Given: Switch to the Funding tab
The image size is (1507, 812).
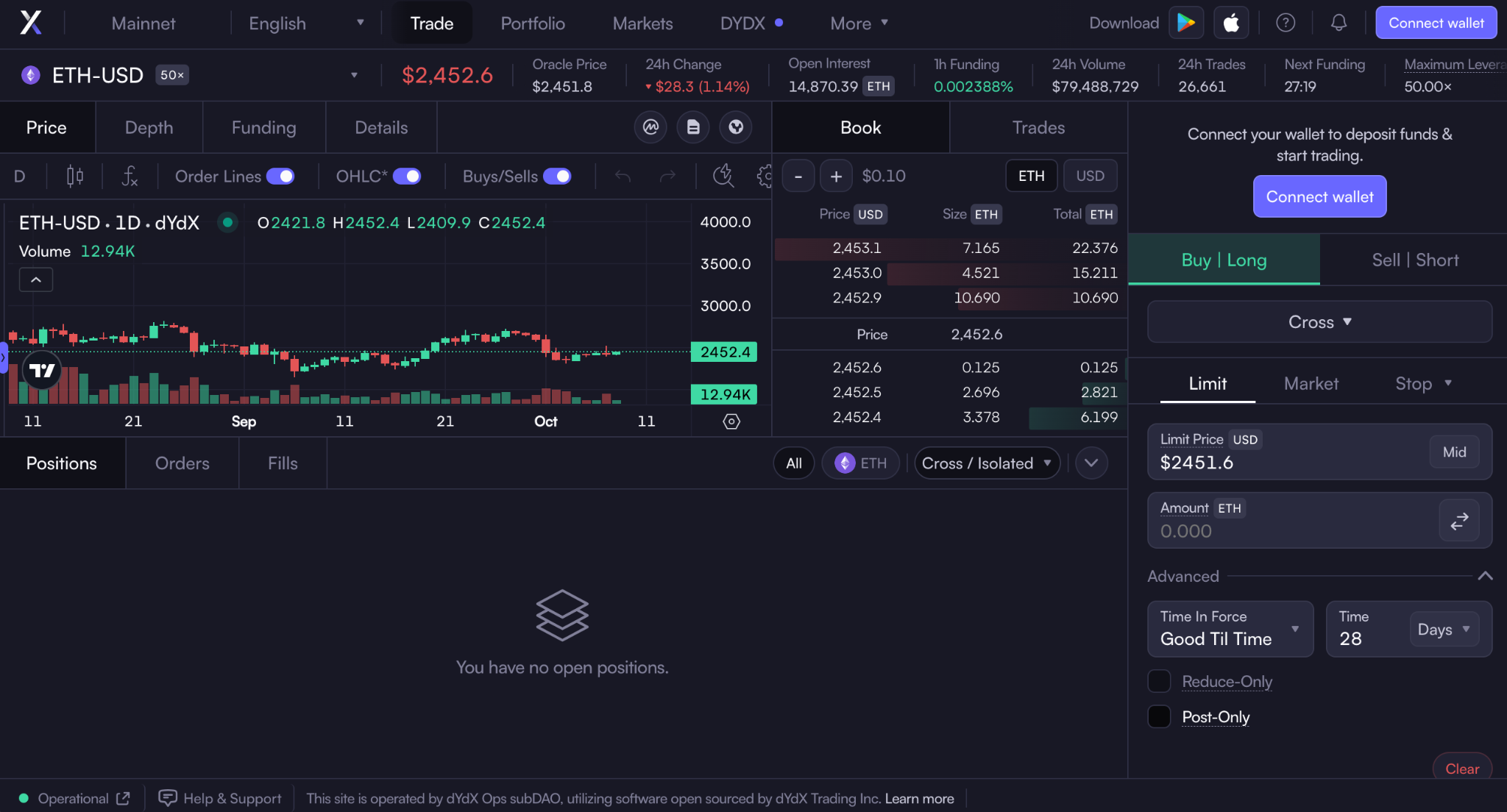Looking at the screenshot, I should [x=263, y=127].
